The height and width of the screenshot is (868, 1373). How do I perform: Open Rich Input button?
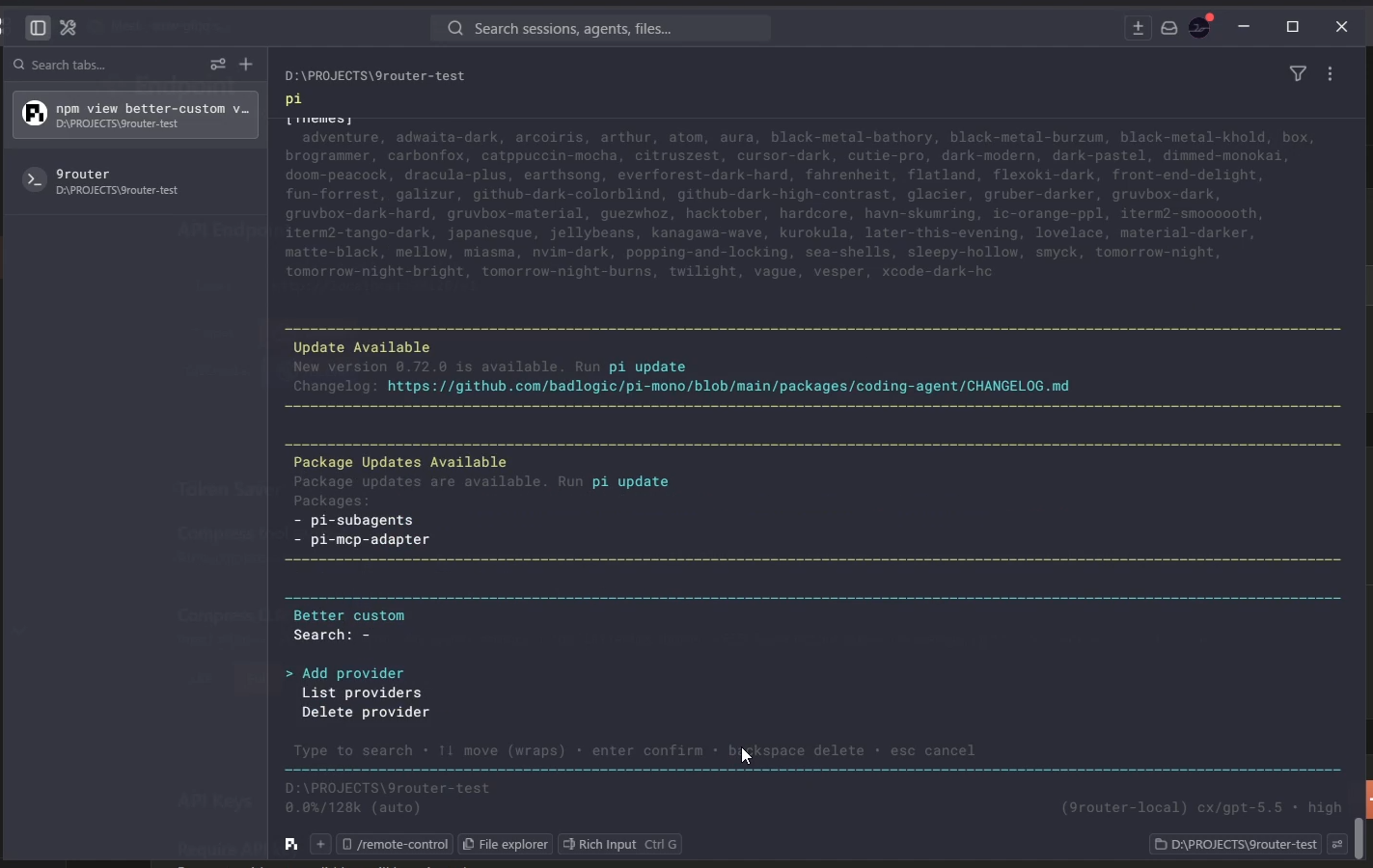click(x=620, y=844)
